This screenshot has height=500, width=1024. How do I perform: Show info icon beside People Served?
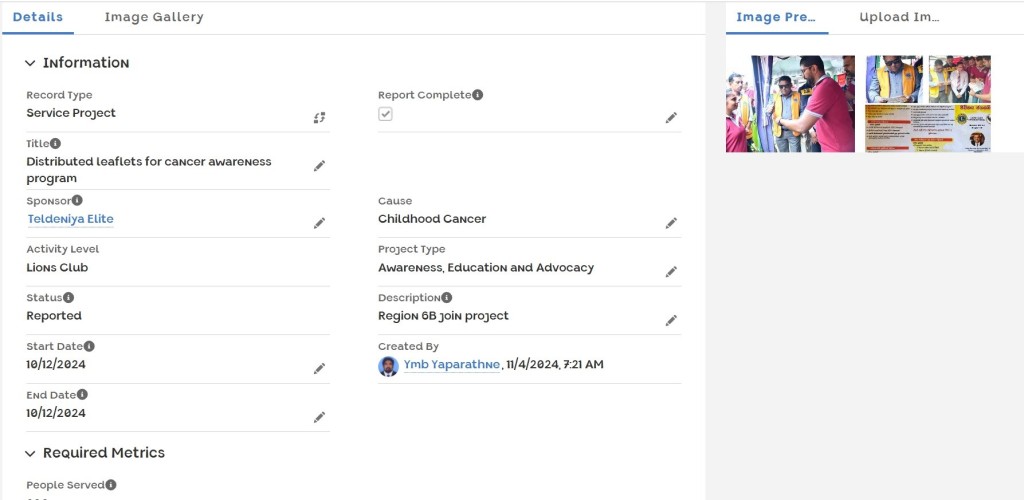pyautogui.click(x=111, y=485)
